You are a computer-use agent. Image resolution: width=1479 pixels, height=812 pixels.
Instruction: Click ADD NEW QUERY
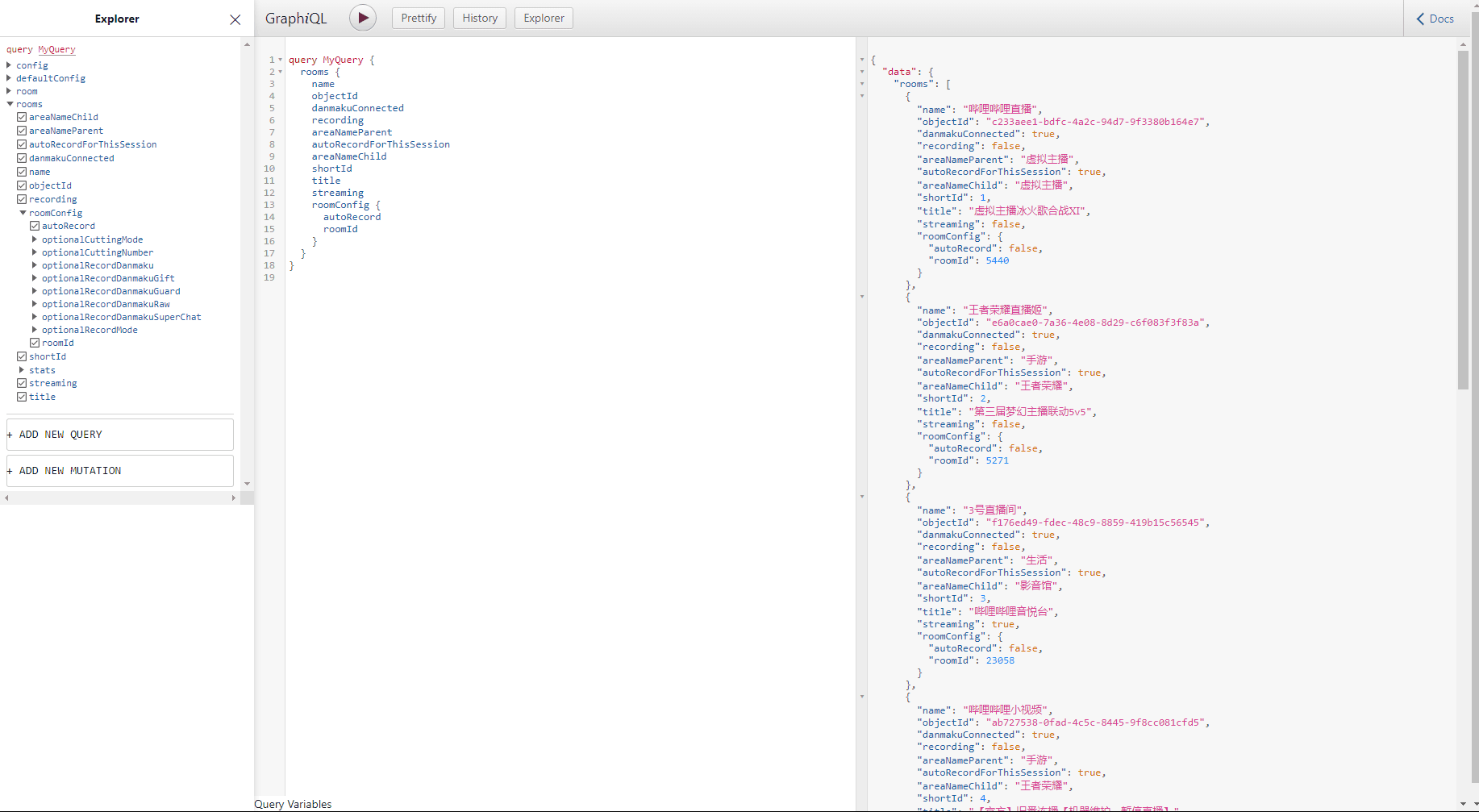[x=119, y=434]
